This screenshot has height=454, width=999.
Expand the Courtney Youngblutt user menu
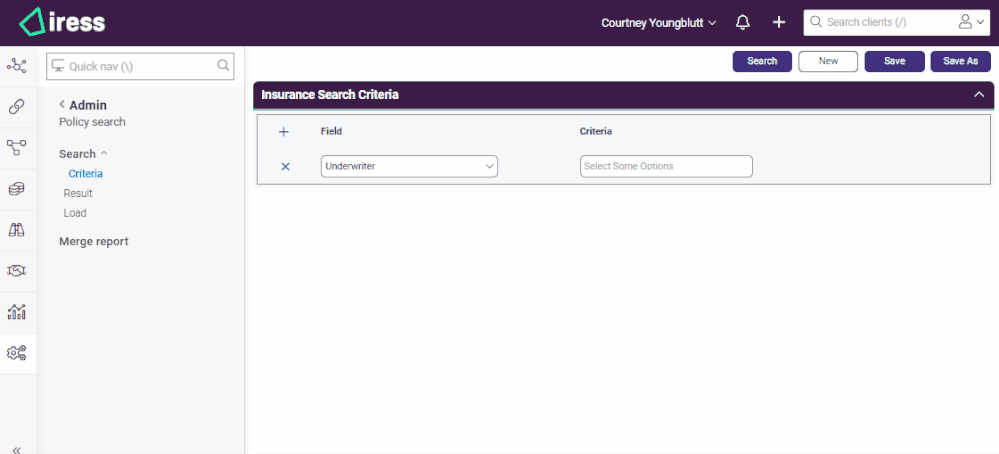click(x=659, y=22)
